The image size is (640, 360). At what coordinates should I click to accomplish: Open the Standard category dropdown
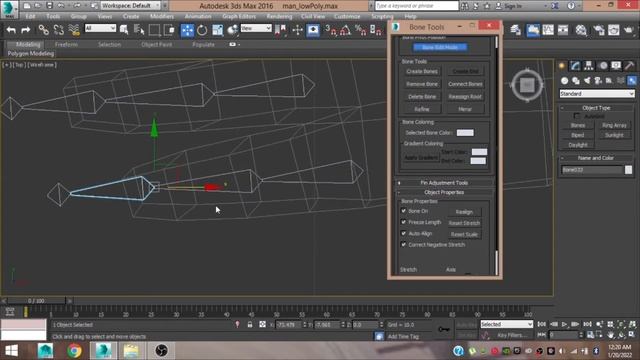tap(597, 94)
